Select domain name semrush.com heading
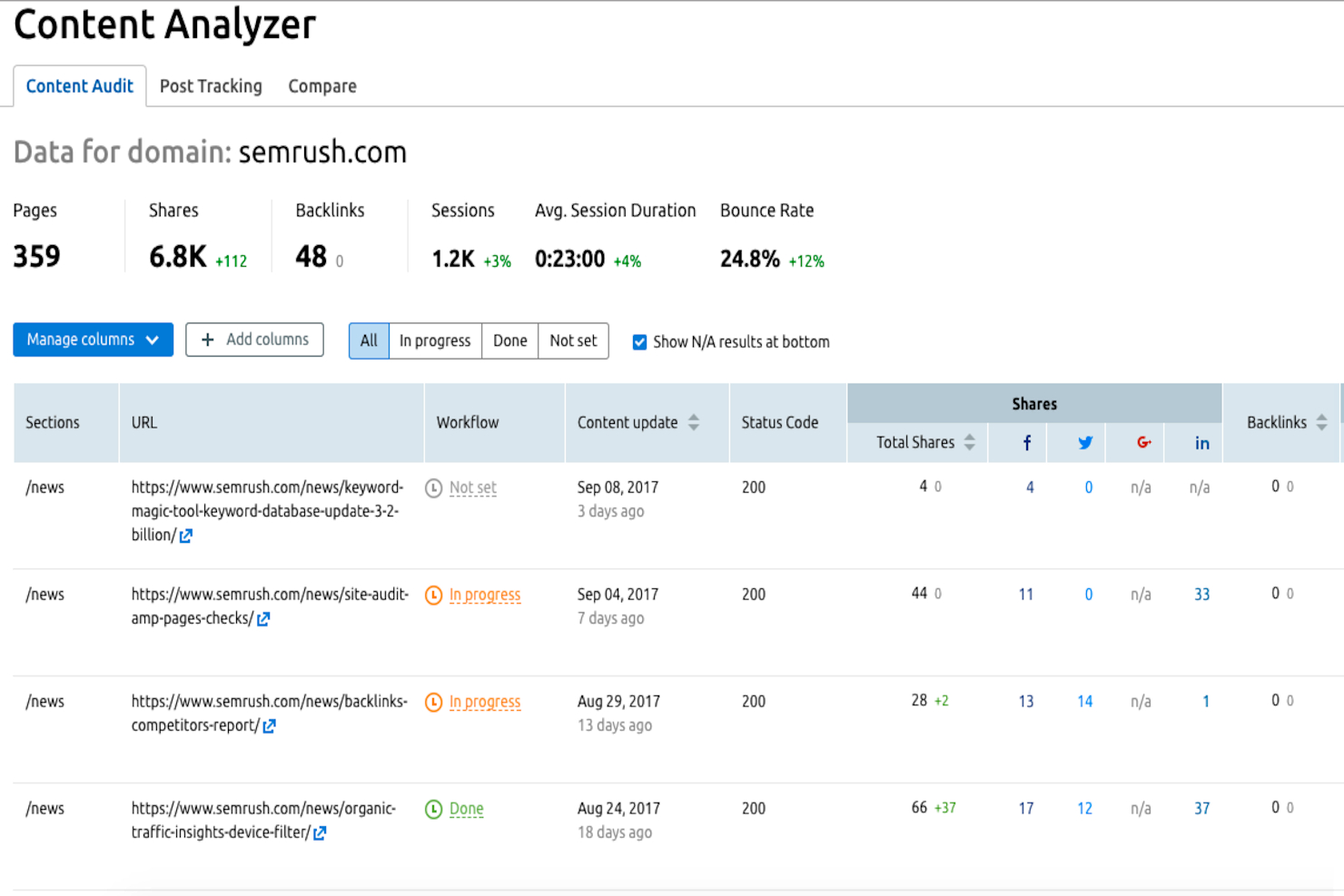The height and width of the screenshot is (896, 1344). pyautogui.click(x=322, y=153)
